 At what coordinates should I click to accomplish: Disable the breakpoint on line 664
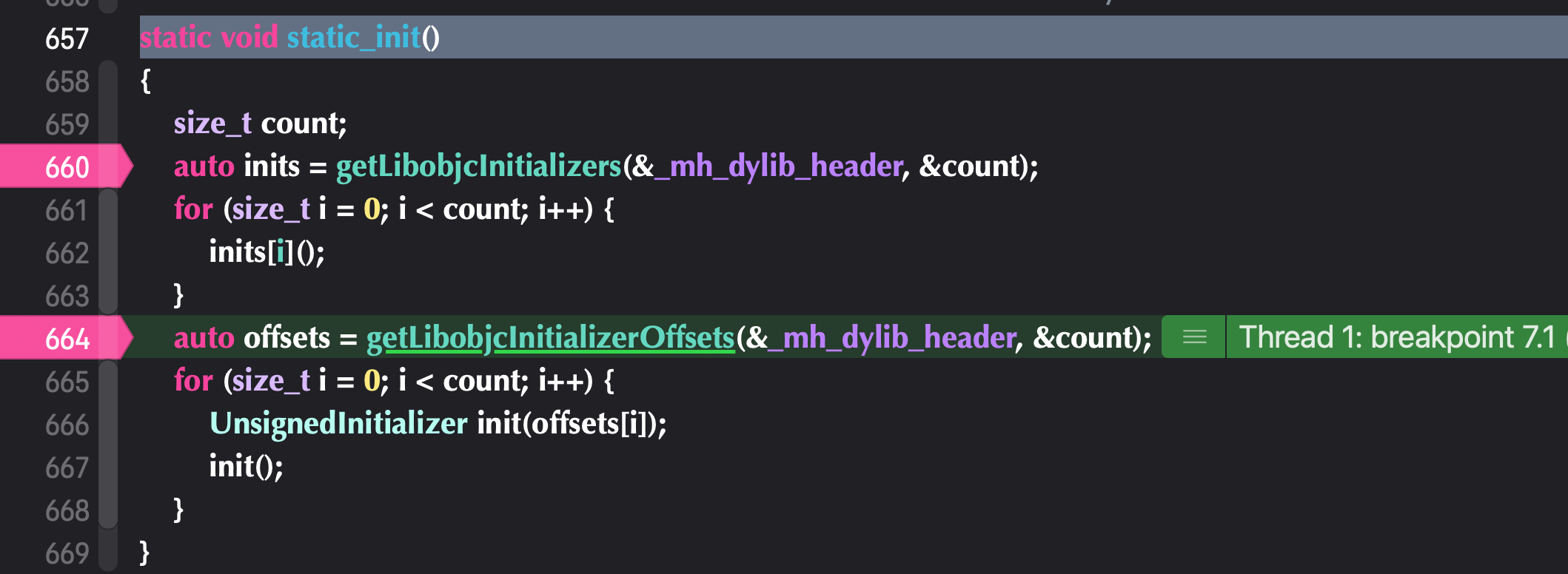coord(66,338)
